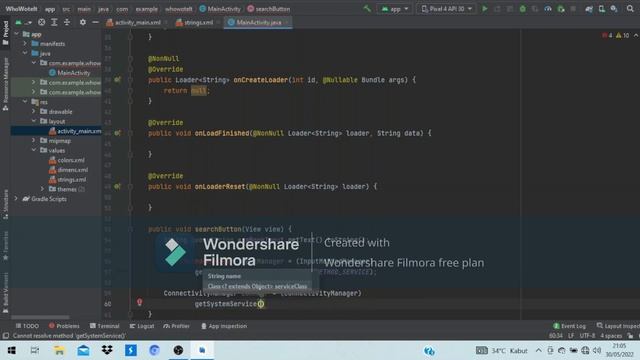Click the 4 spaces indent setting
Screen dimensions: 640x360
tap(611, 336)
